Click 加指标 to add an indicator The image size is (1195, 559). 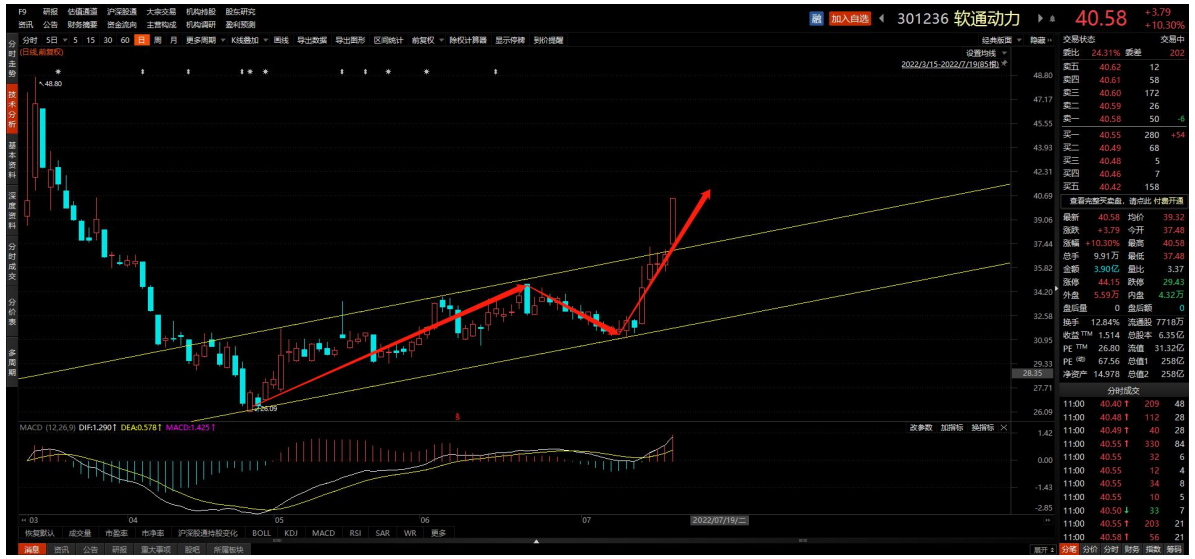(951, 428)
